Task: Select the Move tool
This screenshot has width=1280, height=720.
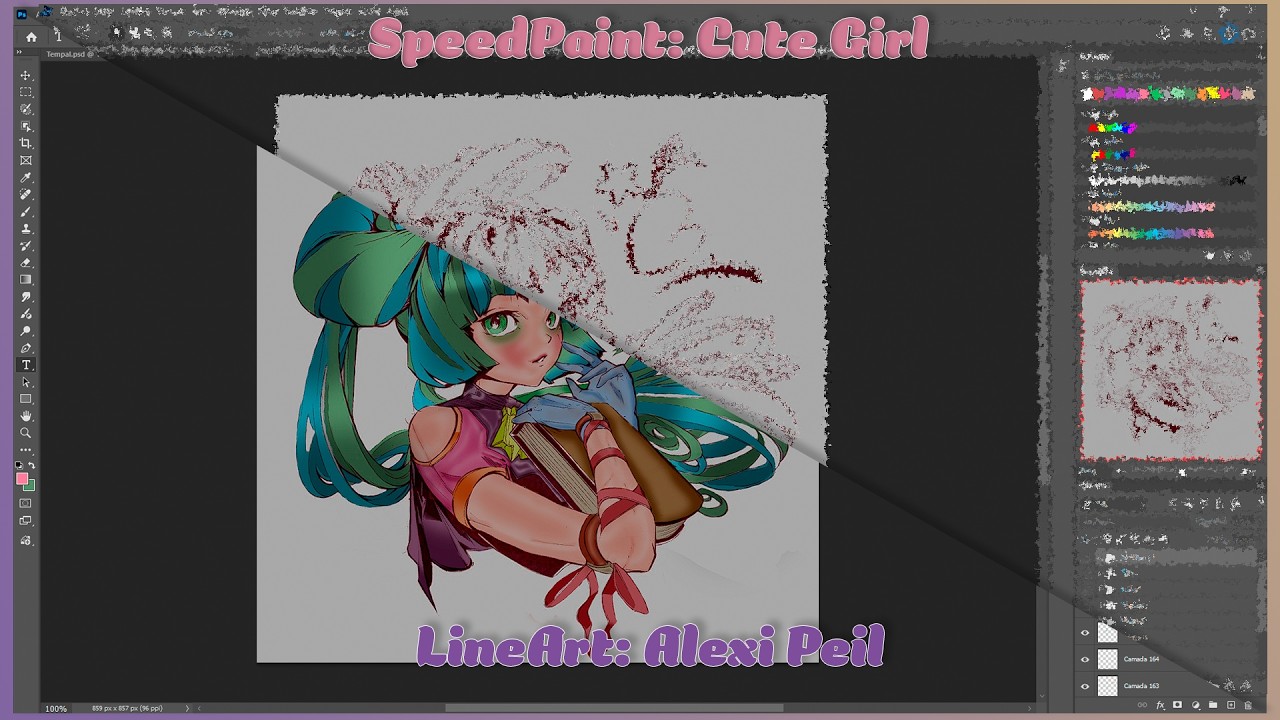Action: (26, 75)
